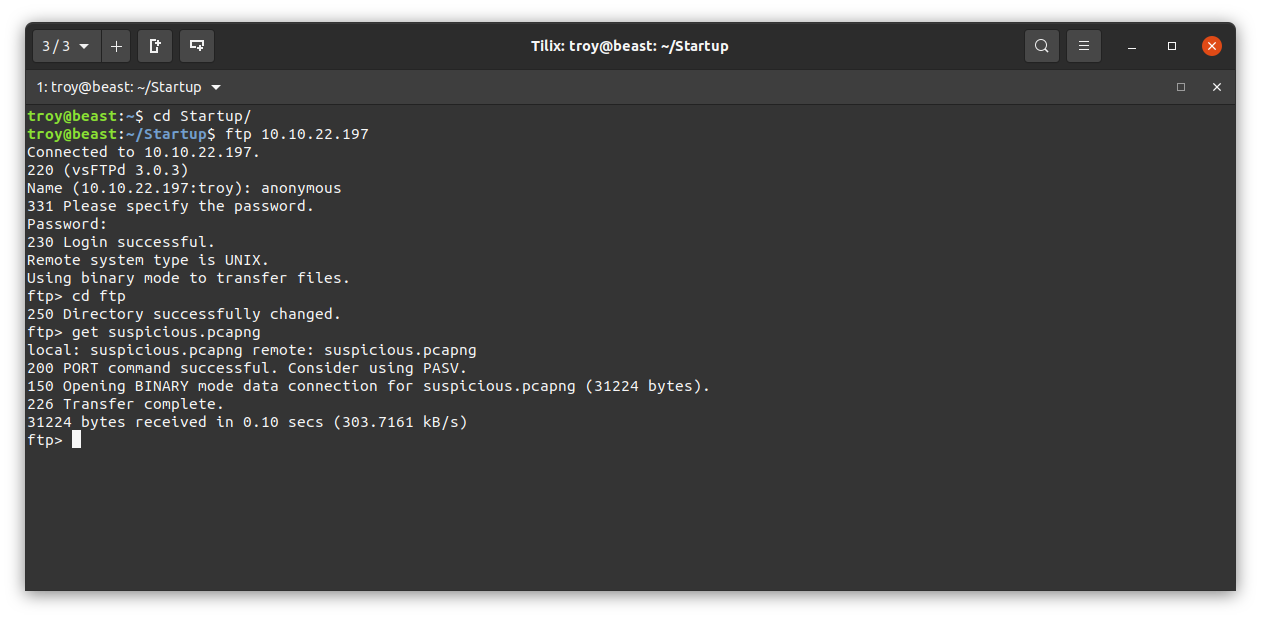
Task: Open the terminal search magnifier icon
Action: tap(1042, 46)
